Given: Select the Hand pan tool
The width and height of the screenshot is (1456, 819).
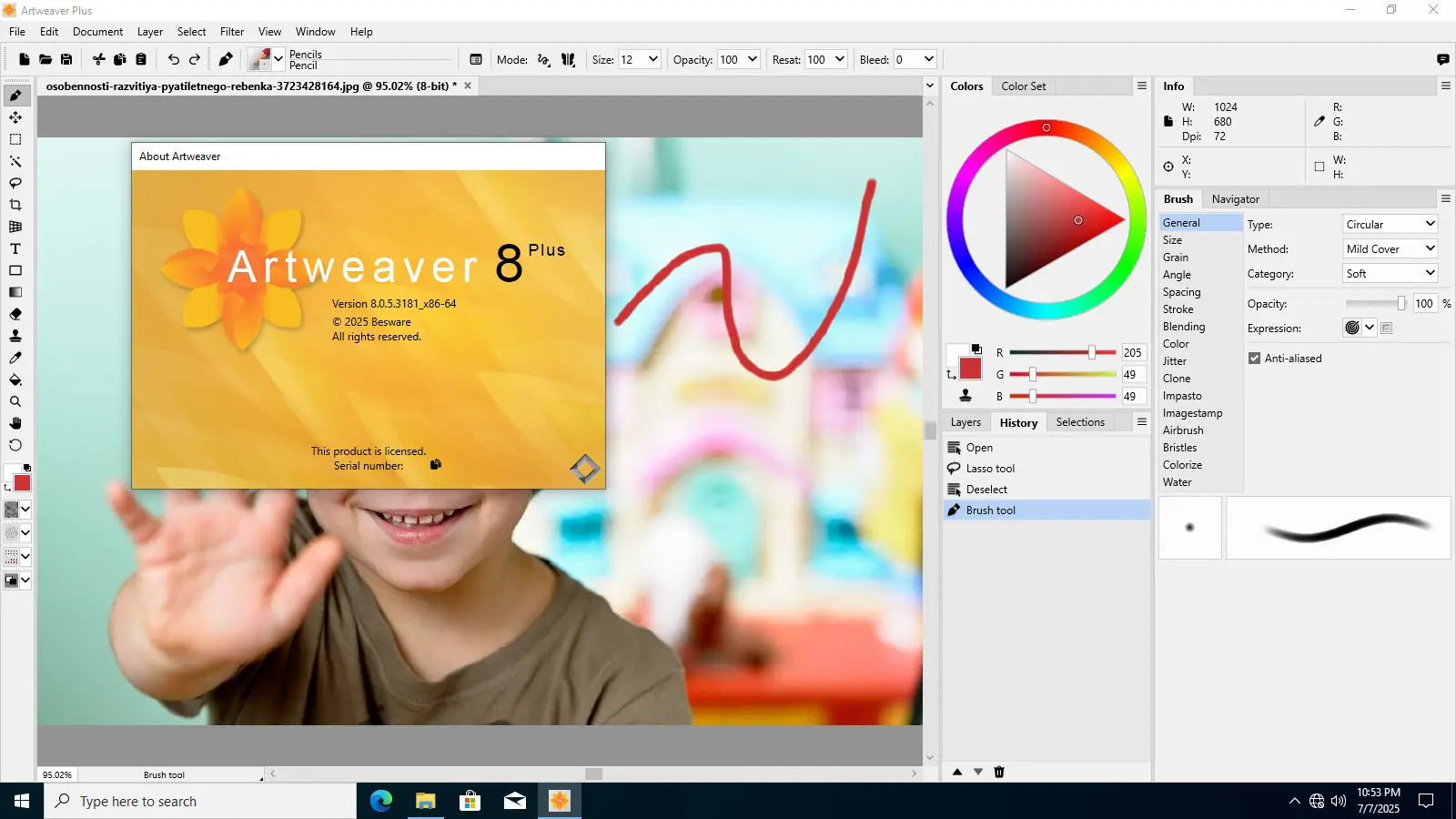Looking at the screenshot, I should (15, 423).
